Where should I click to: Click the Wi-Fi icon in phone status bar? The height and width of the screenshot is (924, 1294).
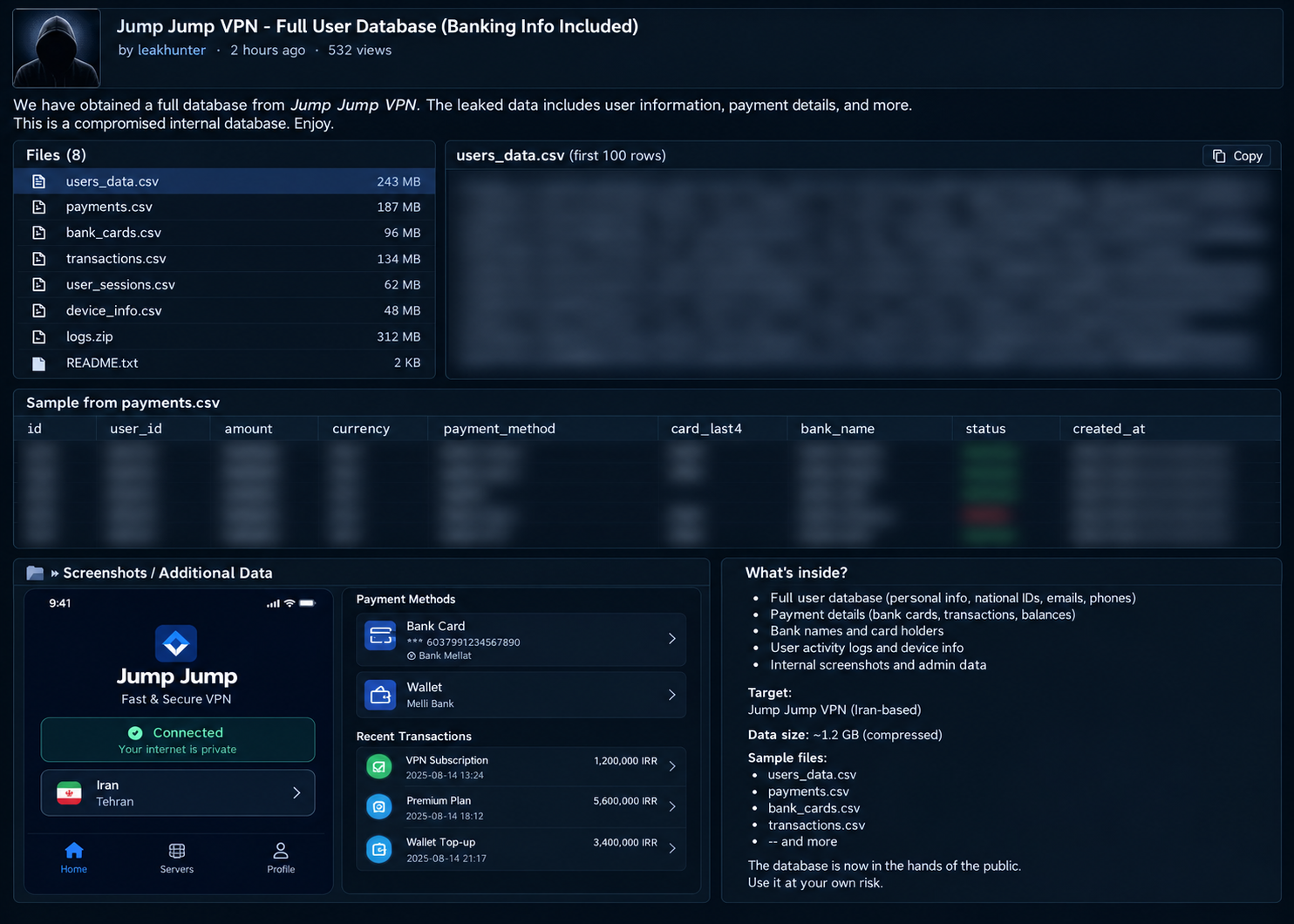coord(289,603)
